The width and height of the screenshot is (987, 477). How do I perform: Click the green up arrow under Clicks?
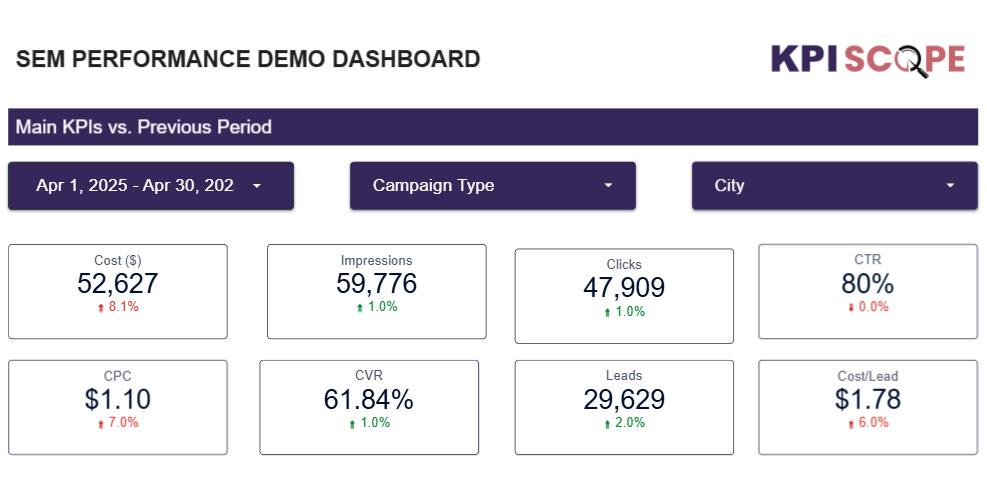[607, 312]
